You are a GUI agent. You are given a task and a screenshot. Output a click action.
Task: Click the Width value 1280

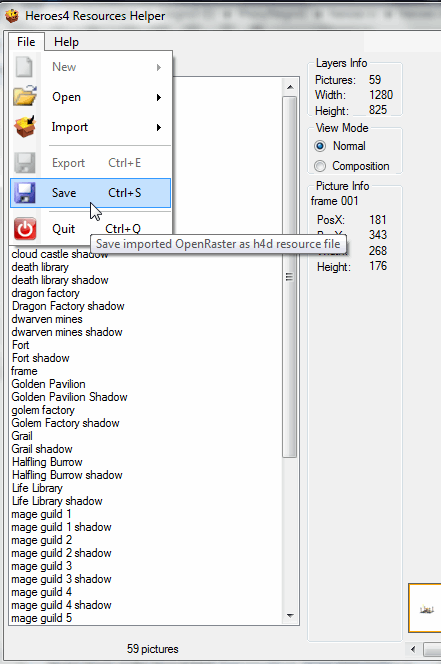(x=381, y=95)
